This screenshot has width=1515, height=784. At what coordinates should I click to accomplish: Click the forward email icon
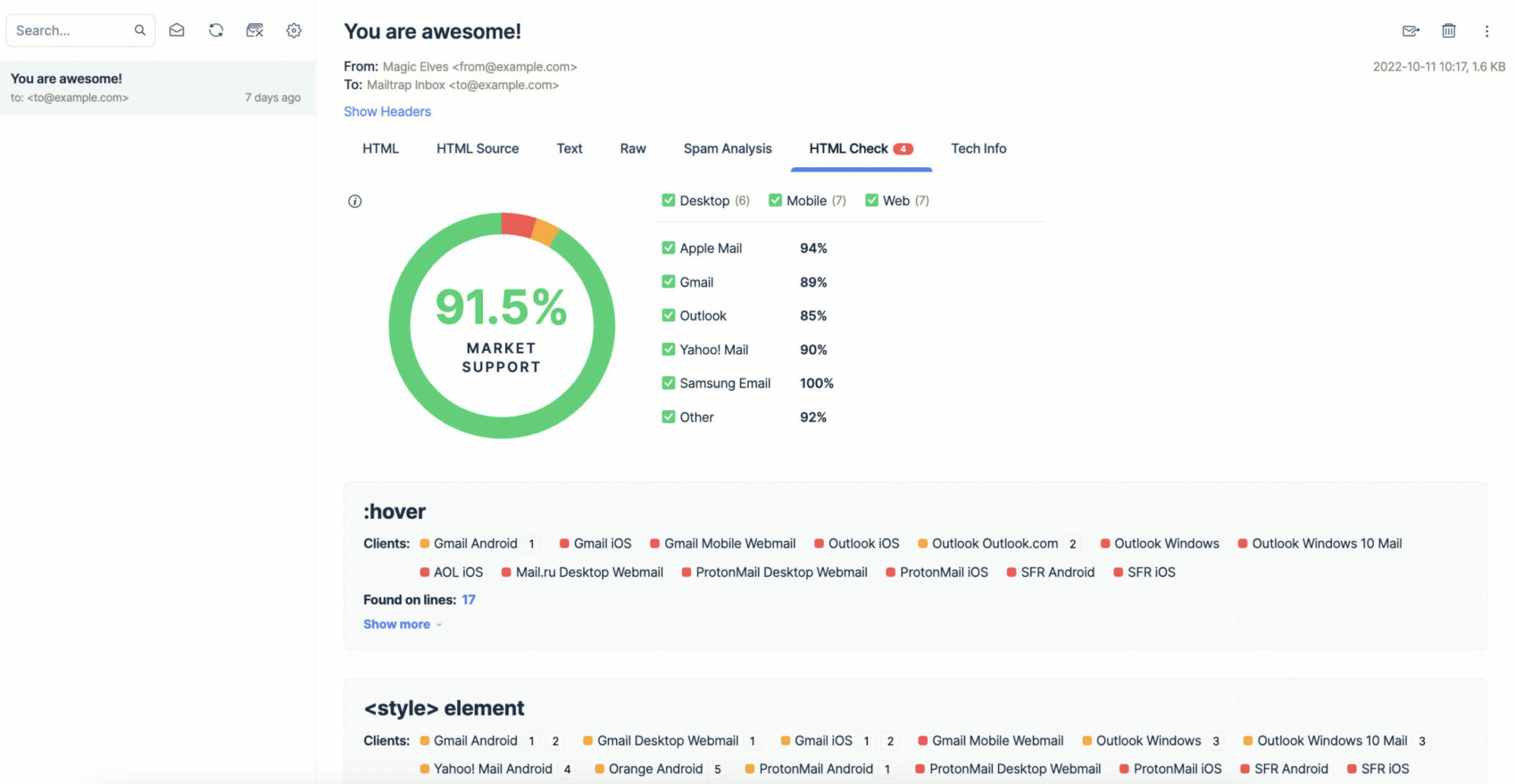click(1410, 31)
